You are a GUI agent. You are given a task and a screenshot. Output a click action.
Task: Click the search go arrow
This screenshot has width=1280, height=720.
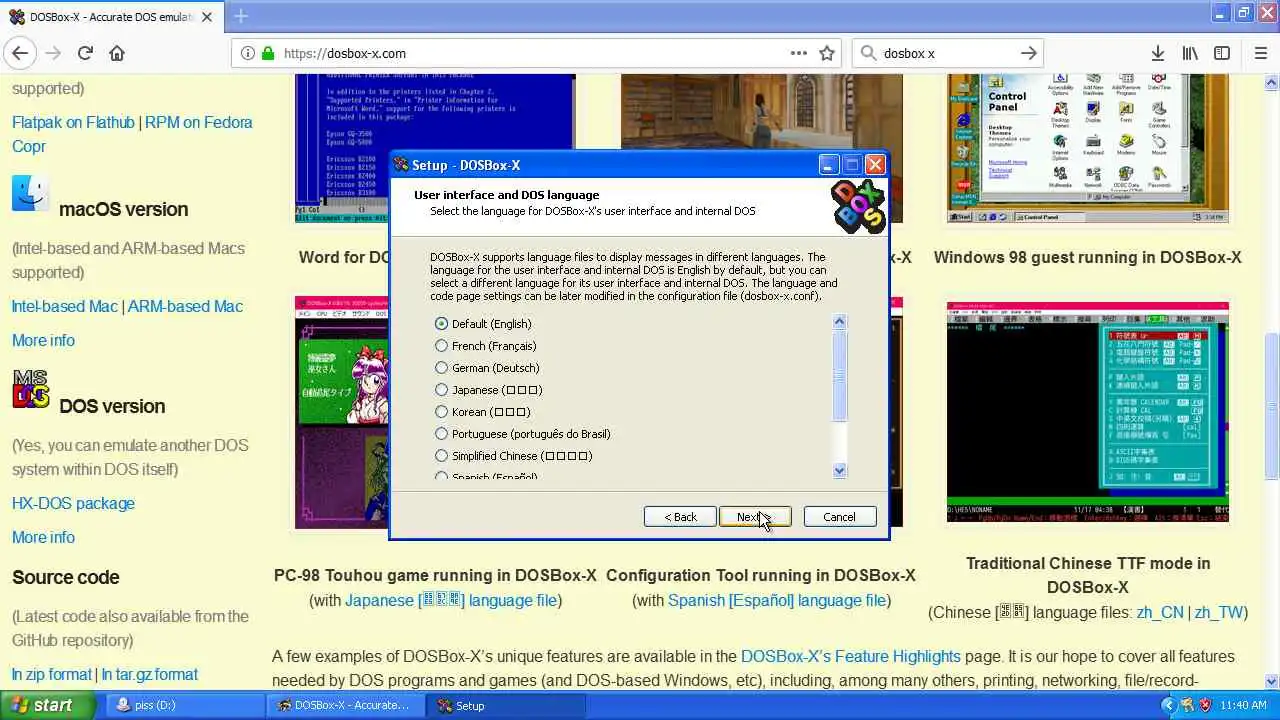point(1029,53)
